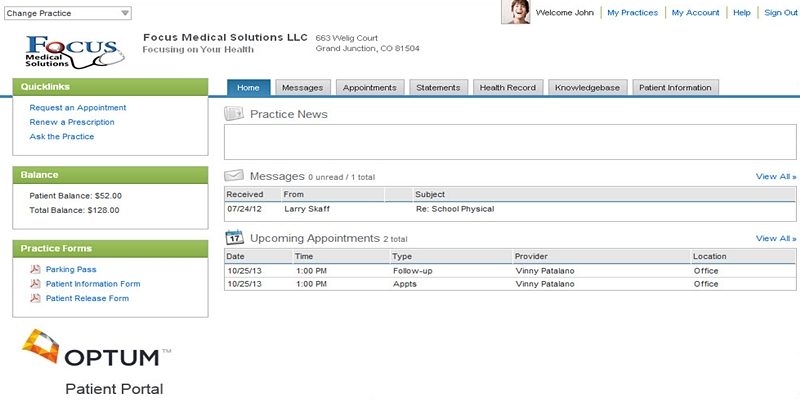This screenshot has width=800, height=400.
Task: Click the Practice News newspaper icon
Action: pyautogui.click(x=234, y=114)
